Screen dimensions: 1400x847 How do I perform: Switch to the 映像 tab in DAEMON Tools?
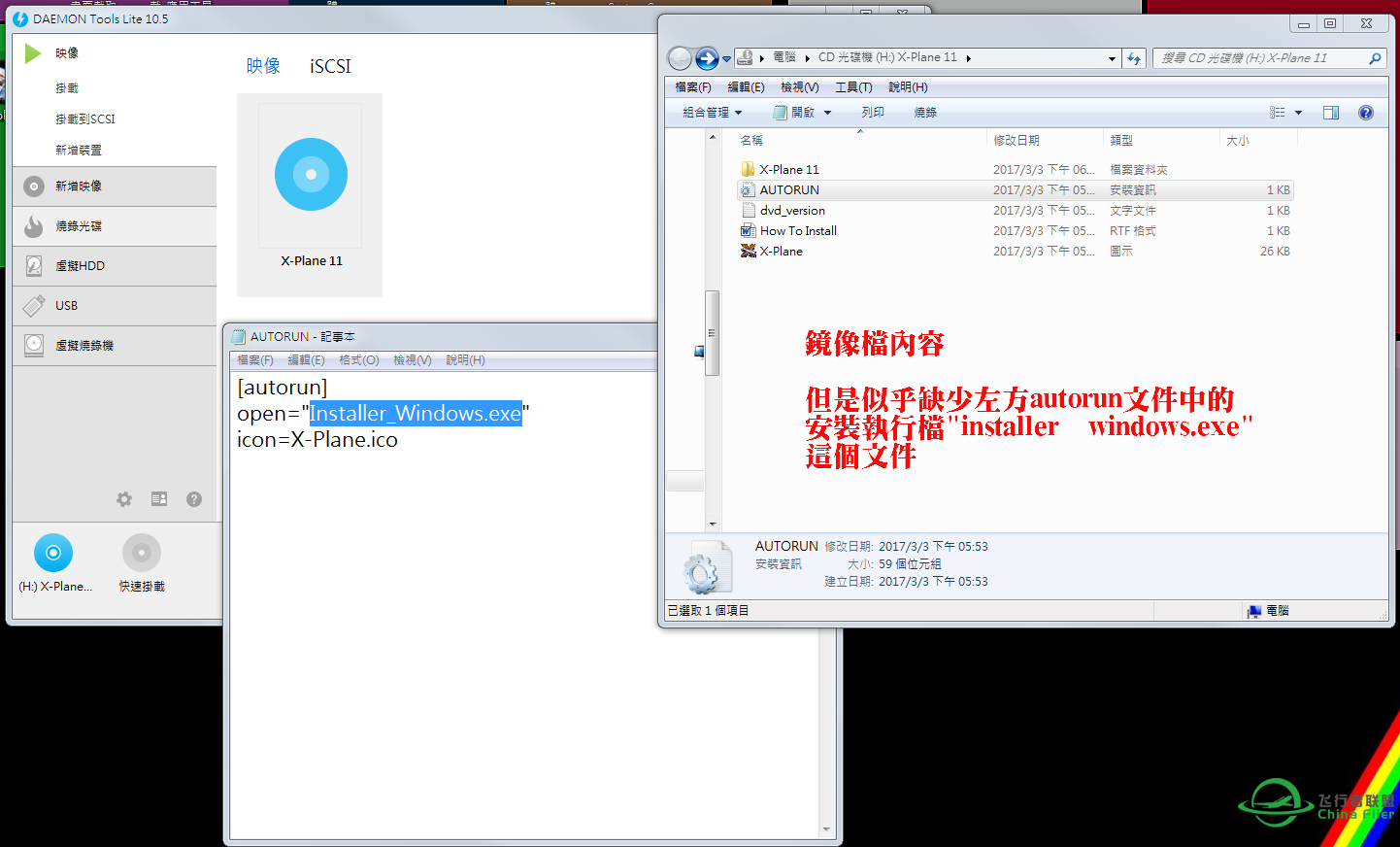pos(263,66)
